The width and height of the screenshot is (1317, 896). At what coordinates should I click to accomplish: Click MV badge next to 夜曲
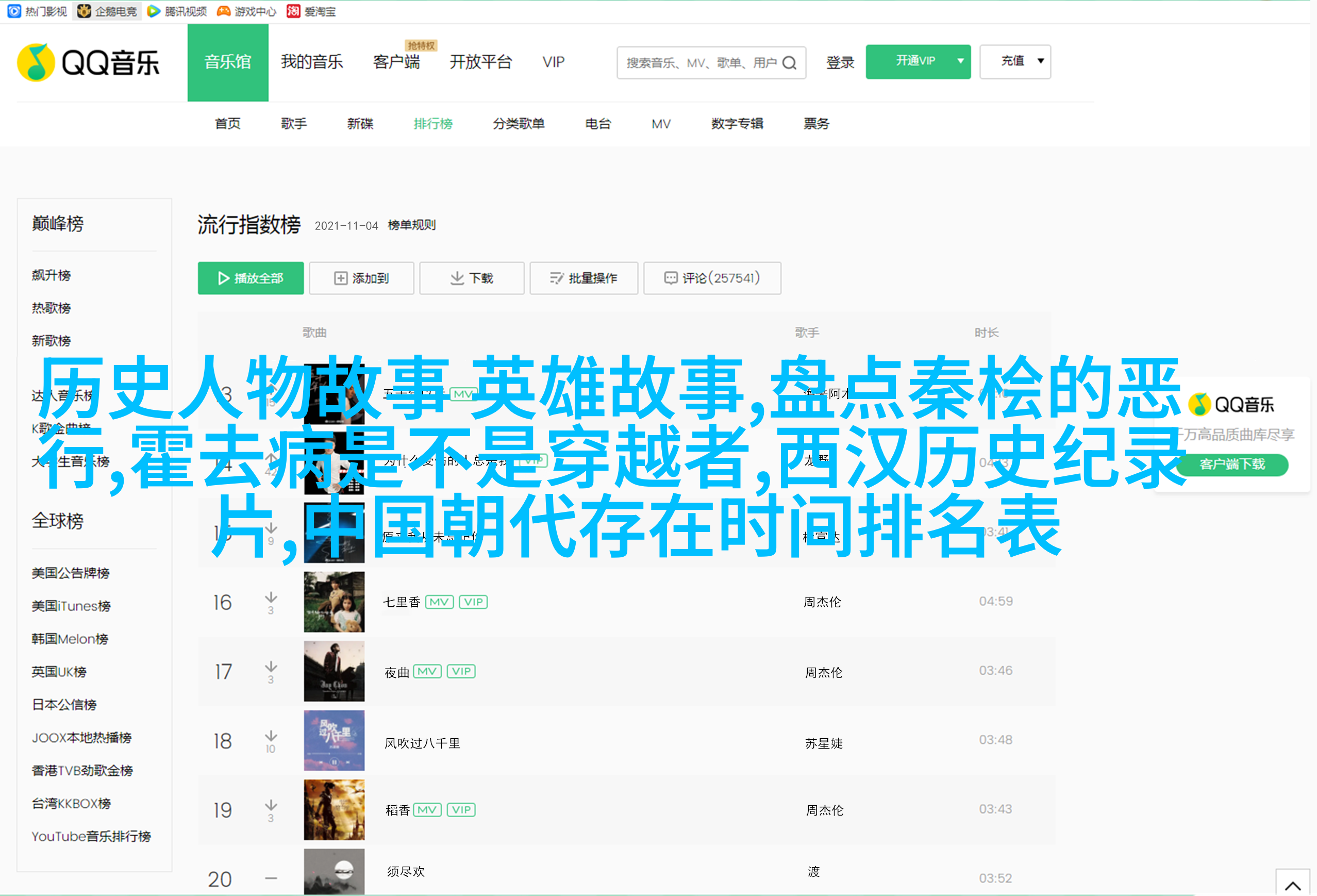pyautogui.click(x=427, y=672)
